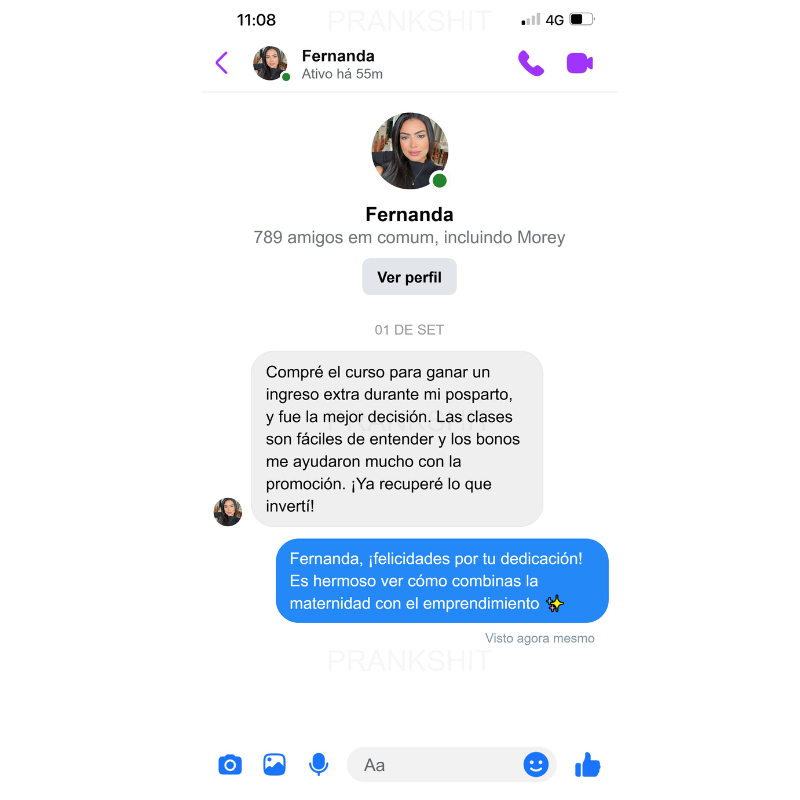This screenshot has width=800, height=800.
Task: Open Fernanda's large profile photo
Action: click(410, 151)
